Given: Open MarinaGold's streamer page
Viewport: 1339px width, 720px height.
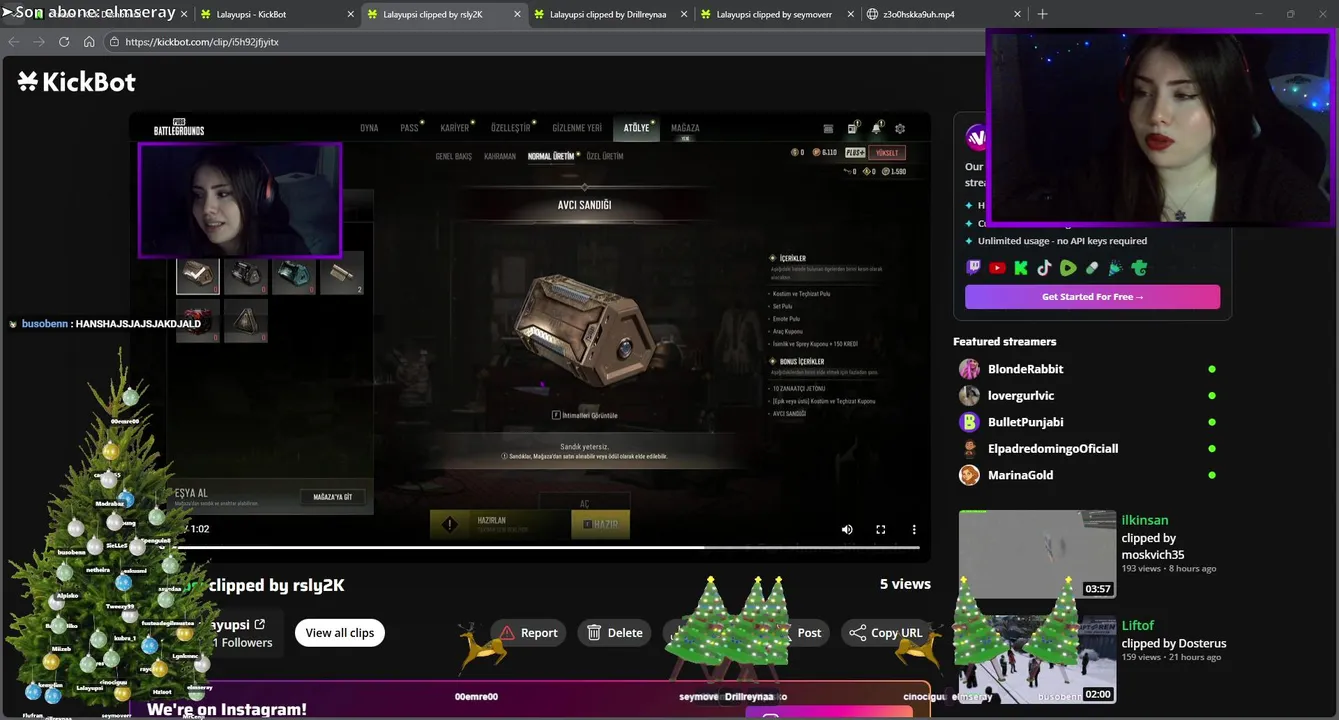Looking at the screenshot, I should tap(1020, 475).
